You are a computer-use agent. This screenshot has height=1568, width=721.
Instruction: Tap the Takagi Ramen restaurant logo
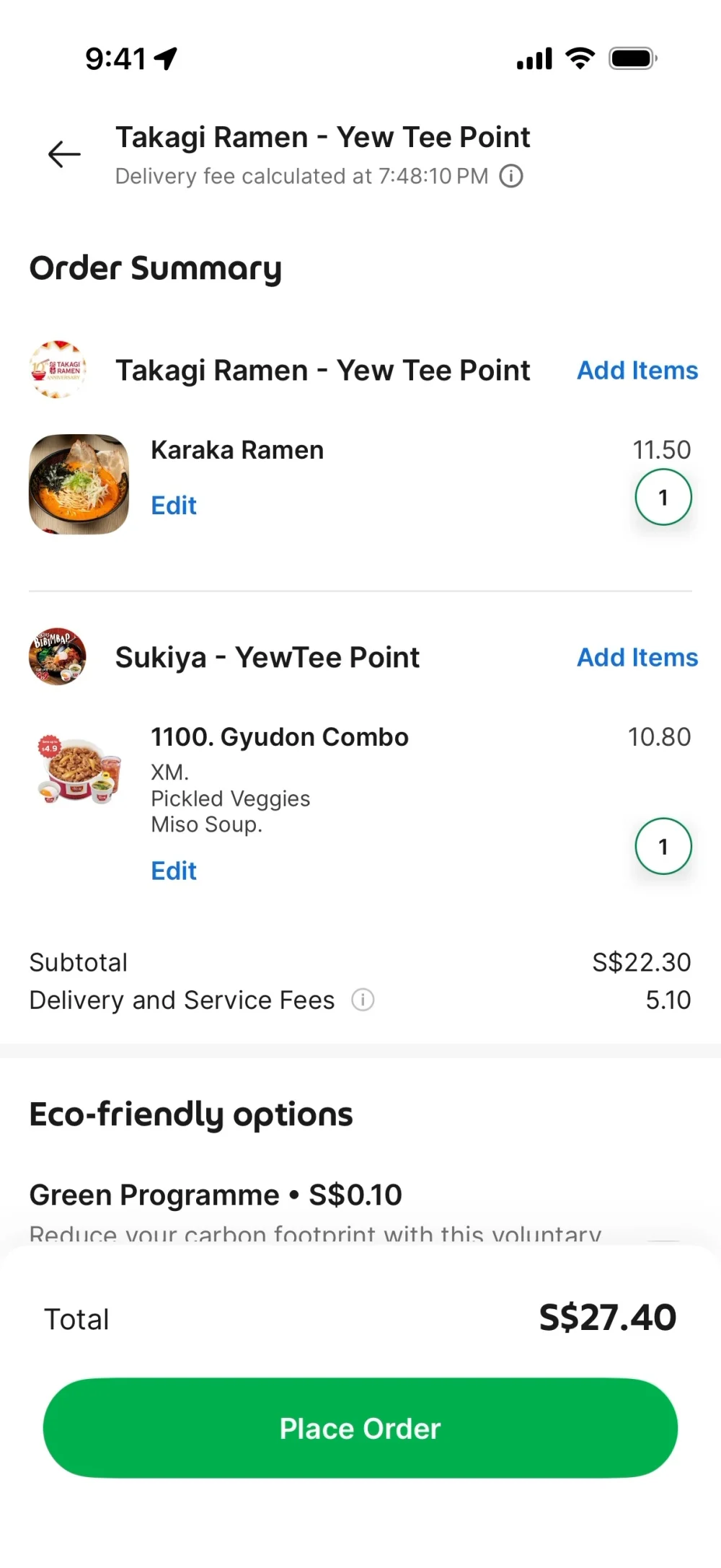click(x=58, y=369)
